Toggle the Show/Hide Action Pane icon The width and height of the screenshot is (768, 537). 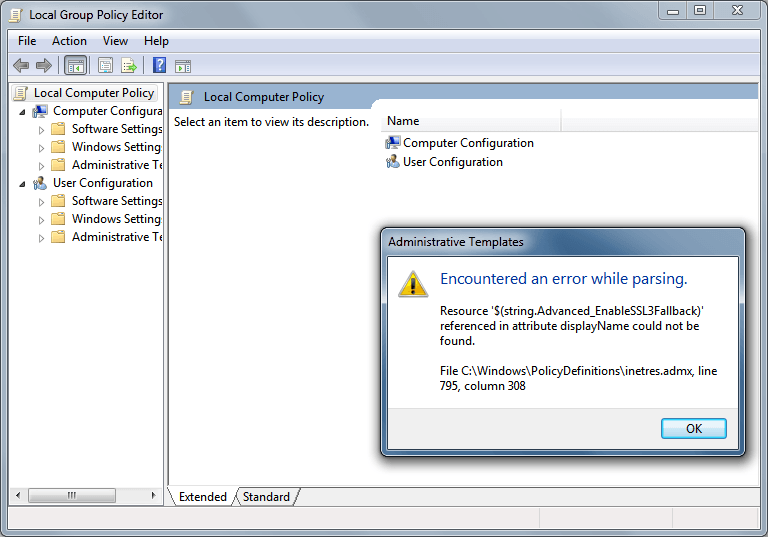click(x=183, y=66)
